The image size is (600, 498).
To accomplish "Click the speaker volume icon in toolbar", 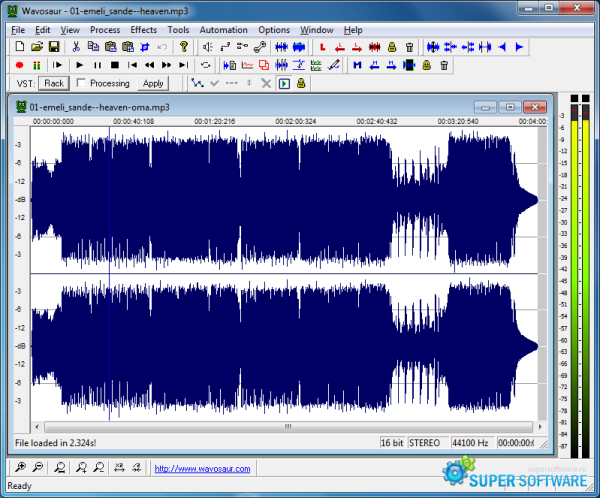I will tap(208, 47).
